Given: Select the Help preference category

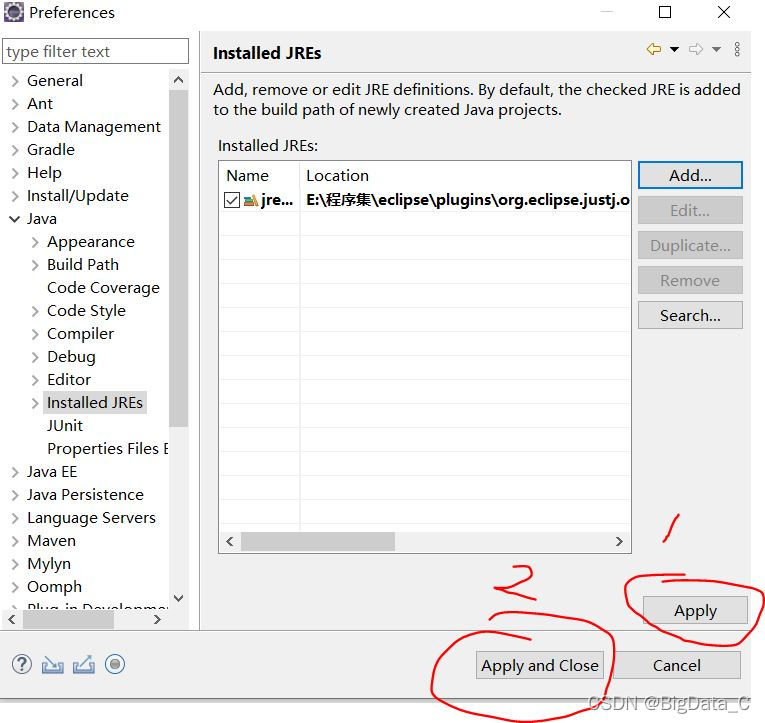Looking at the screenshot, I should pyautogui.click(x=44, y=173).
